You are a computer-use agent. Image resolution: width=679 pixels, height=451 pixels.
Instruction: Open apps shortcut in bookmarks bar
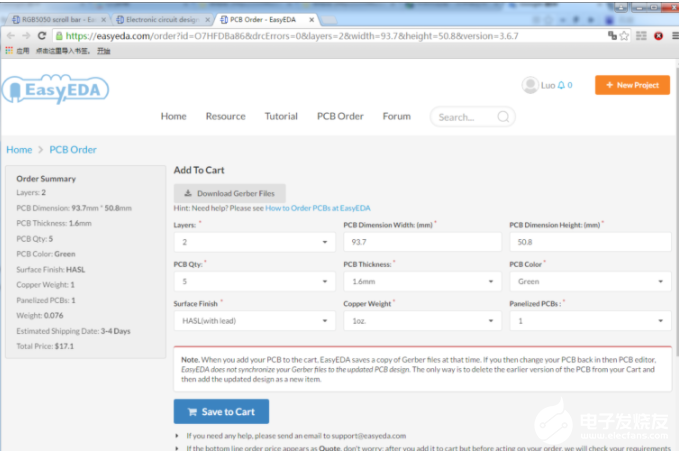(17, 51)
